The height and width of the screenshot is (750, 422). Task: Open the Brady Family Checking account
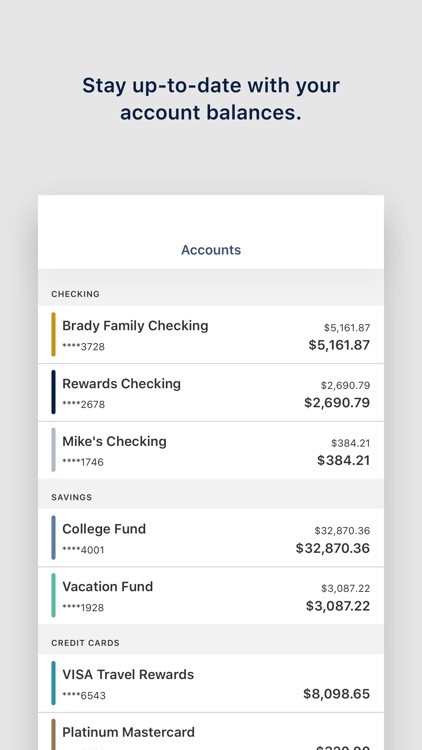(211, 334)
